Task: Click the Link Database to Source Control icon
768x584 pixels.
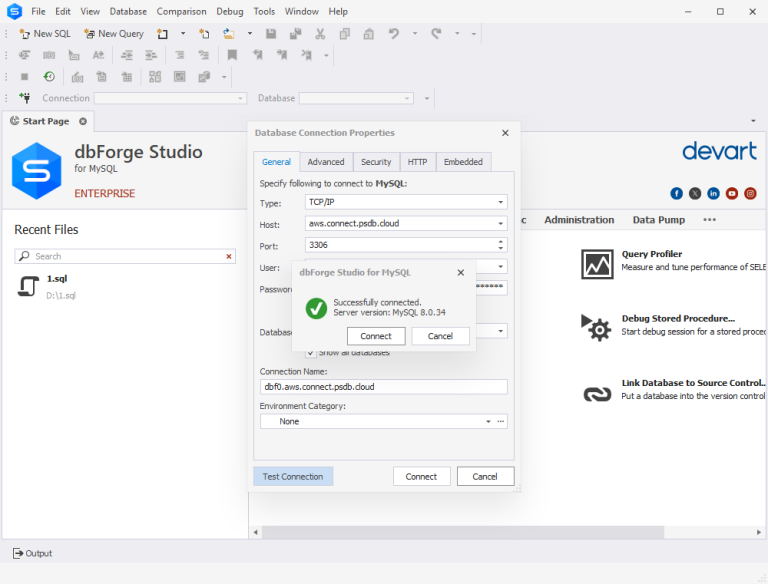Action: click(x=597, y=392)
